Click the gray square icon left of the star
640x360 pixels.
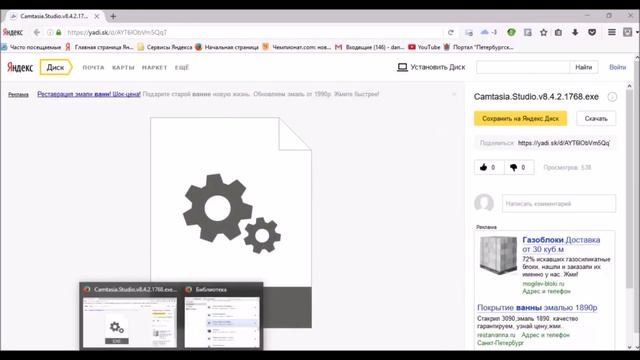[x=527, y=32]
